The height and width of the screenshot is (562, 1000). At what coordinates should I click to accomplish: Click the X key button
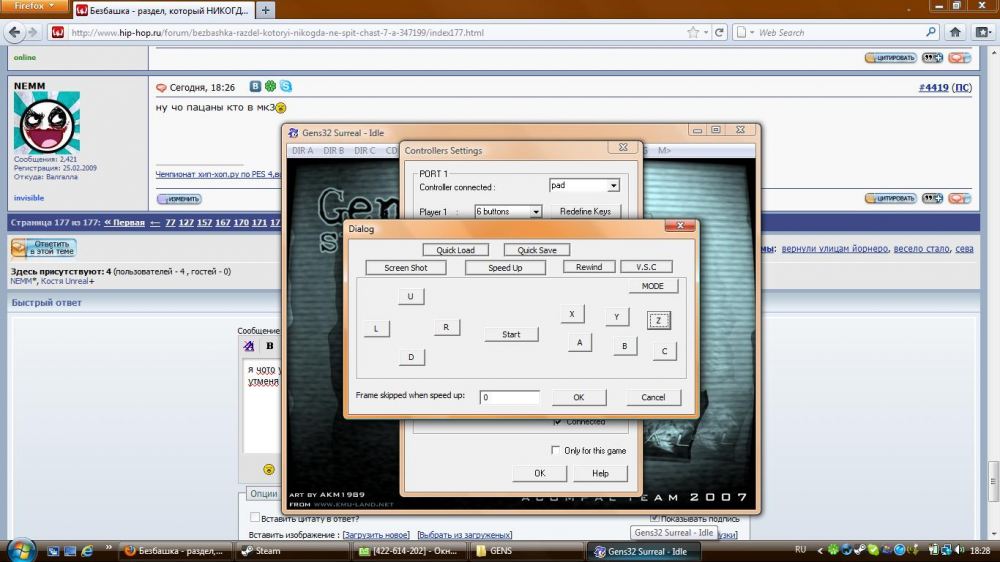(x=572, y=314)
